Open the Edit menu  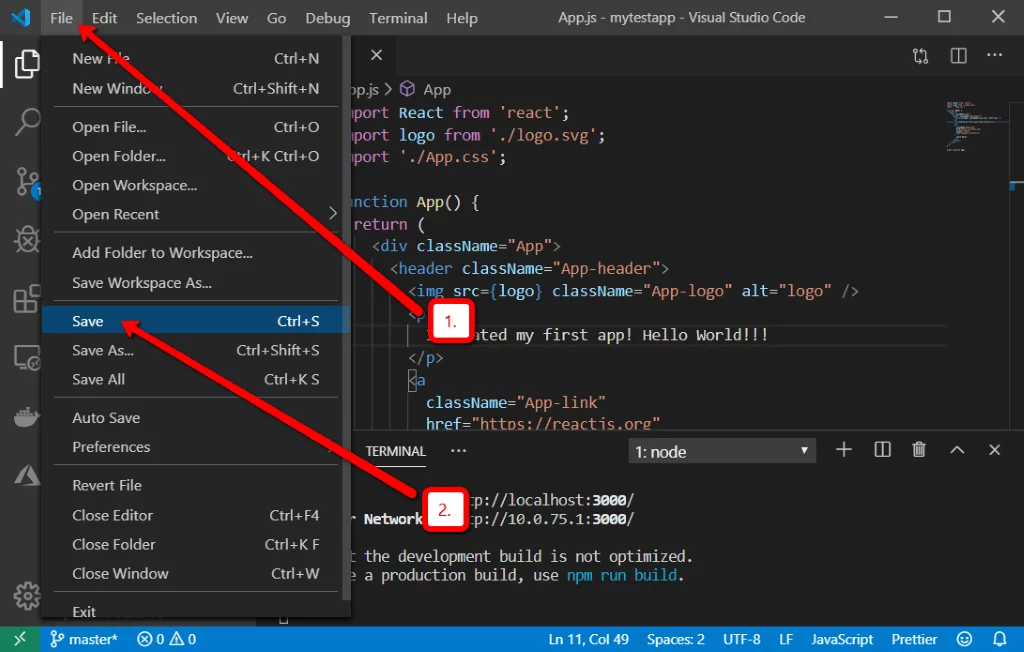[104, 18]
